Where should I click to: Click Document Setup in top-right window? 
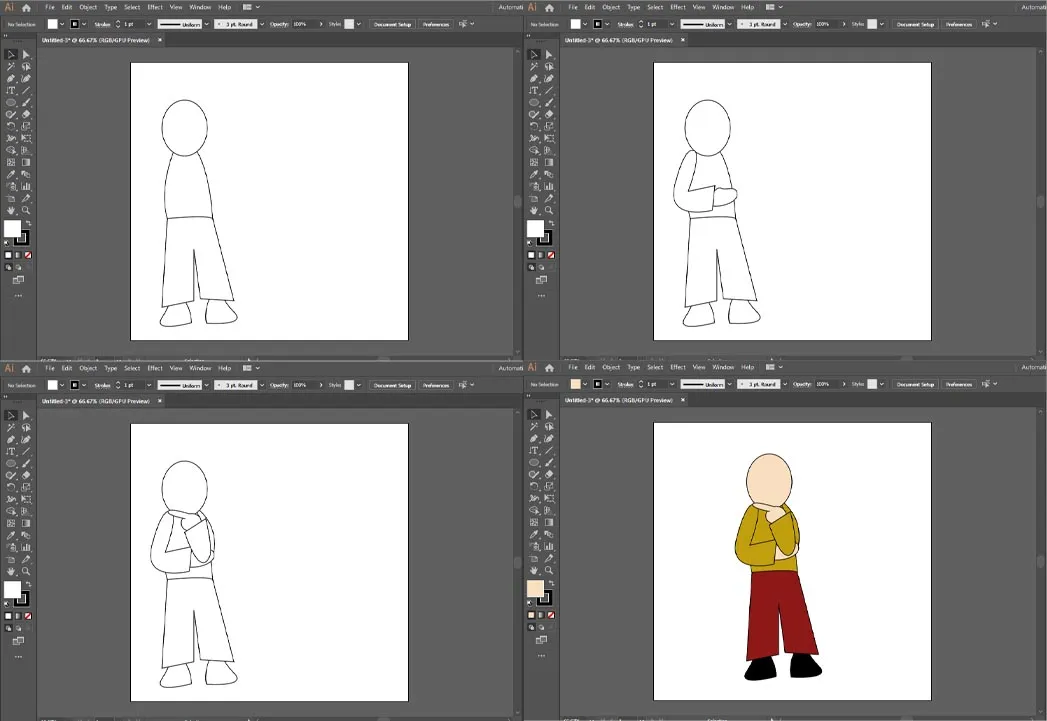point(915,24)
